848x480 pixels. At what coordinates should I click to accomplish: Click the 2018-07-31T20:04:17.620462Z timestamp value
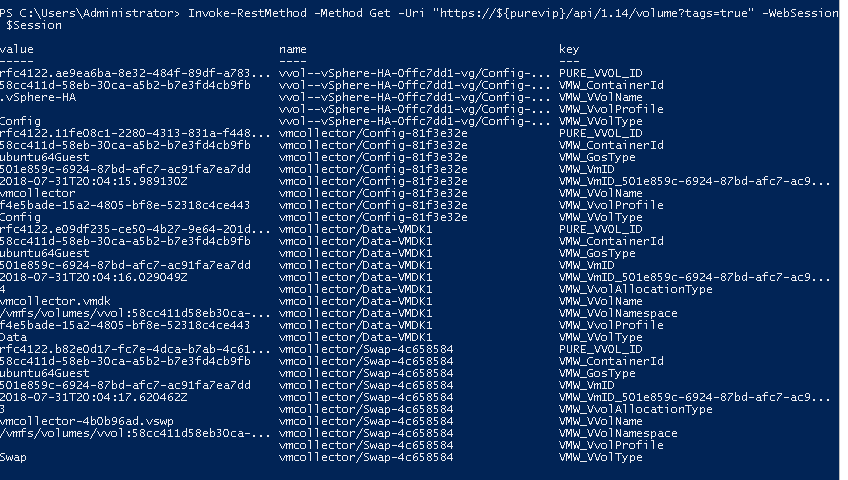coord(94,397)
